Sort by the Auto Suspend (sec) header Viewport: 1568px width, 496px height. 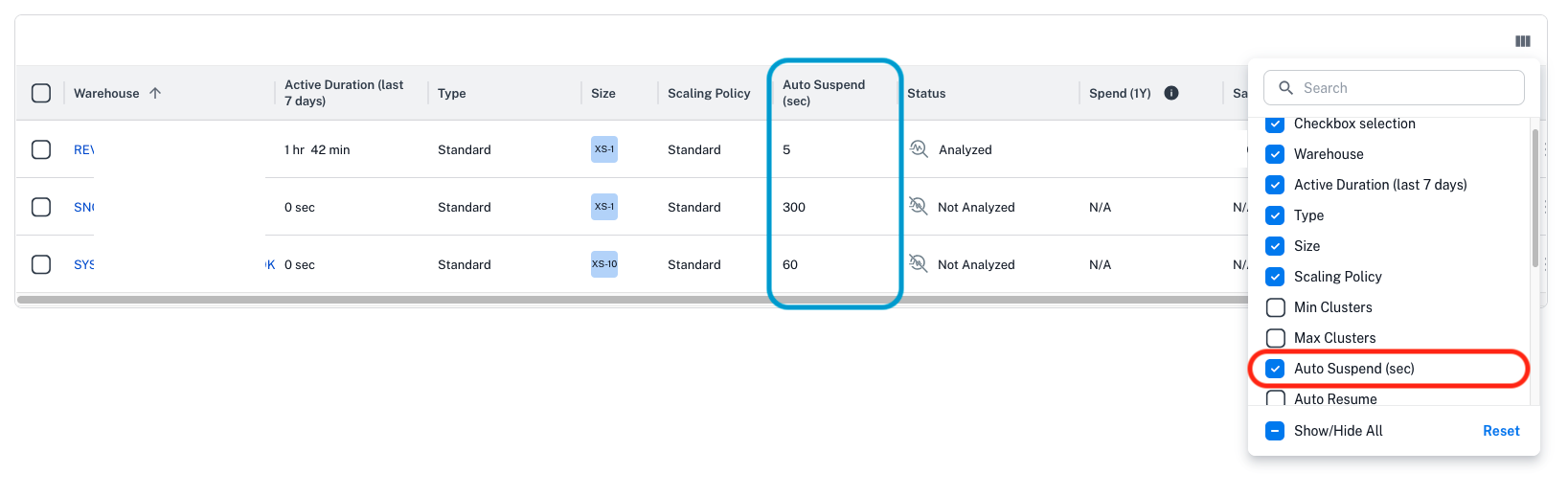click(x=823, y=93)
